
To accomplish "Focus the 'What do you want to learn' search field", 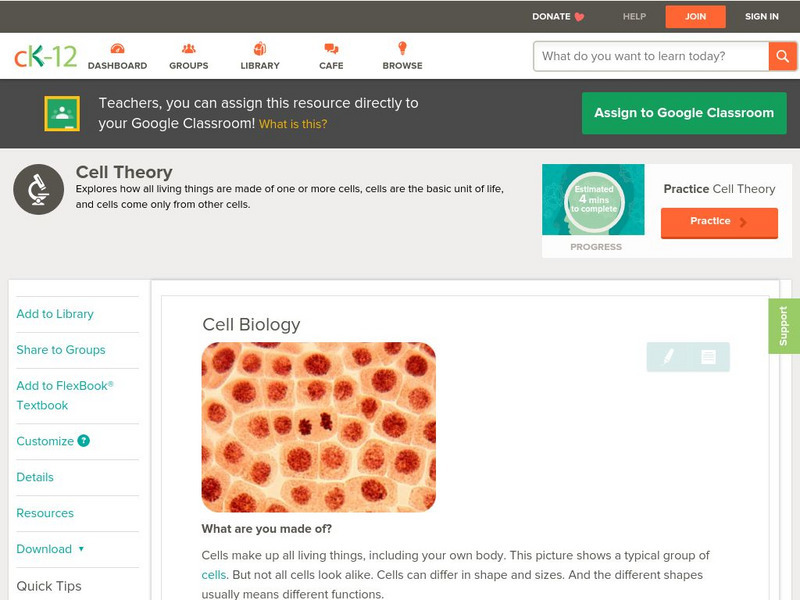I will [x=651, y=56].
